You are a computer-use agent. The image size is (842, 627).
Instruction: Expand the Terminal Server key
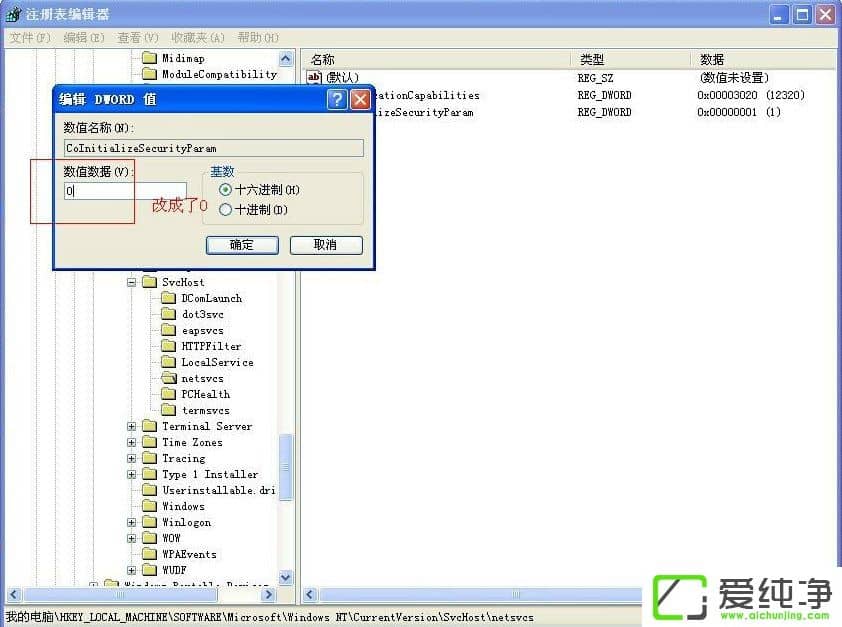point(131,426)
